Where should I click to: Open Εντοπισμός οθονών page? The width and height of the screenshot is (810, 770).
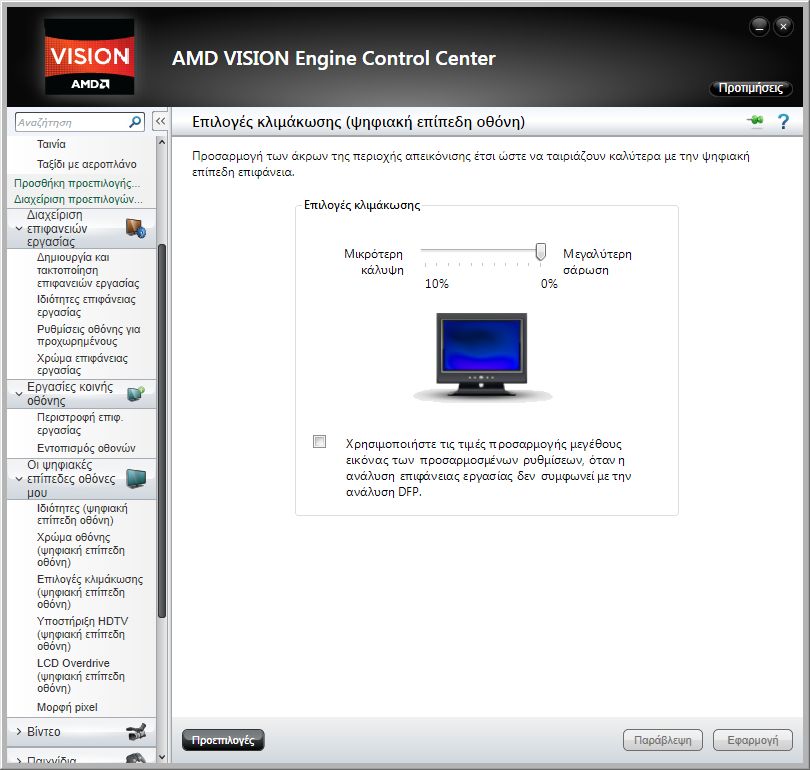[86, 448]
